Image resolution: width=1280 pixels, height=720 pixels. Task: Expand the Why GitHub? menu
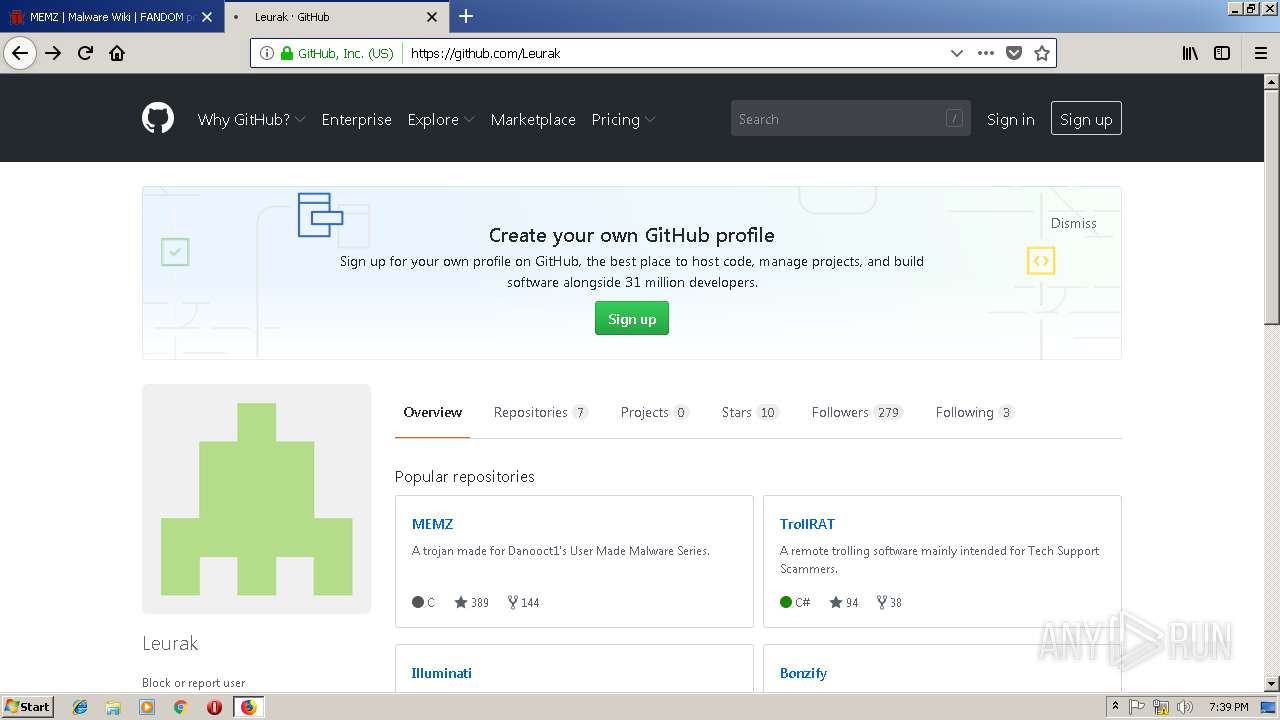251,119
